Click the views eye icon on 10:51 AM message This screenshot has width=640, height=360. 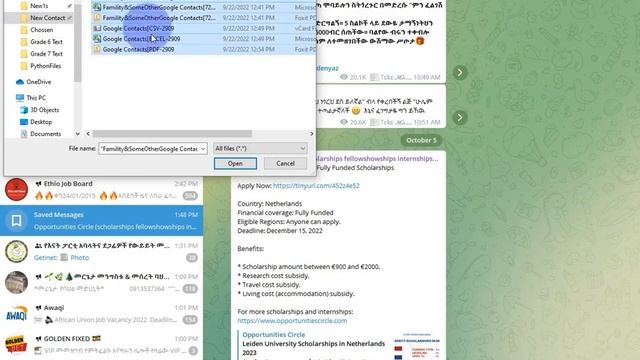tap(344, 122)
